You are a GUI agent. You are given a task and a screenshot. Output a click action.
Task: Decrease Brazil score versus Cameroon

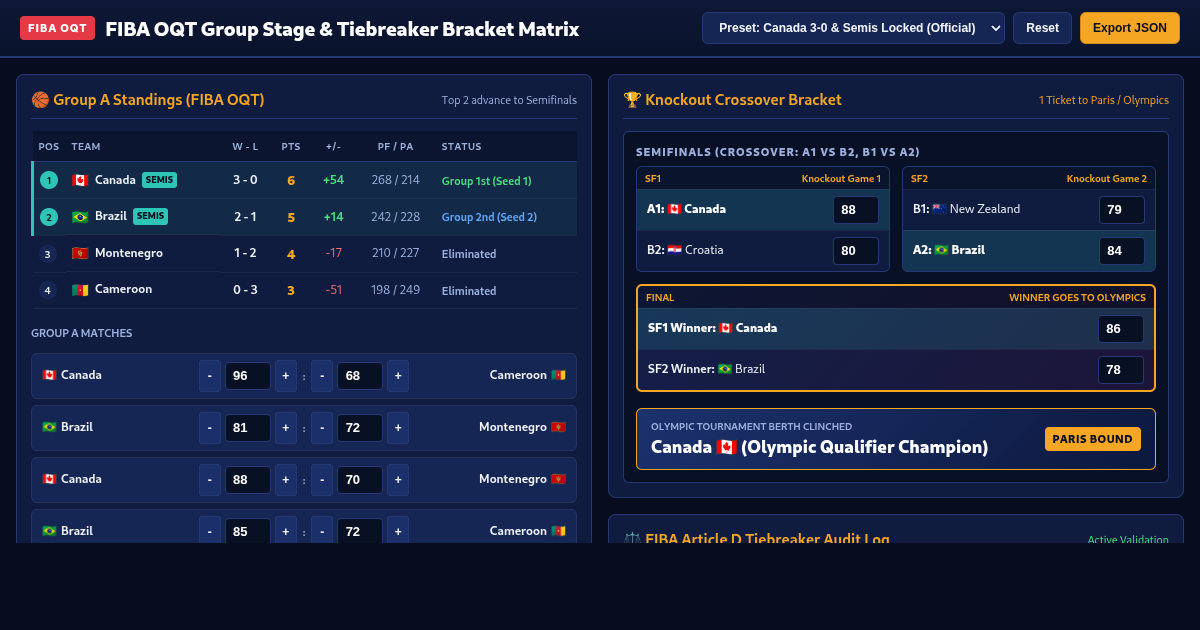tap(210, 530)
